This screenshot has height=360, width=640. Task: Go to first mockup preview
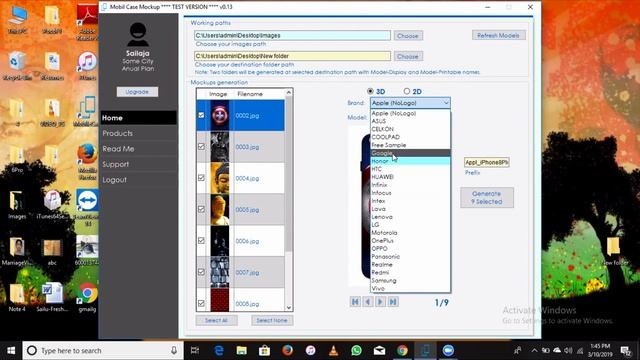[x=355, y=302]
